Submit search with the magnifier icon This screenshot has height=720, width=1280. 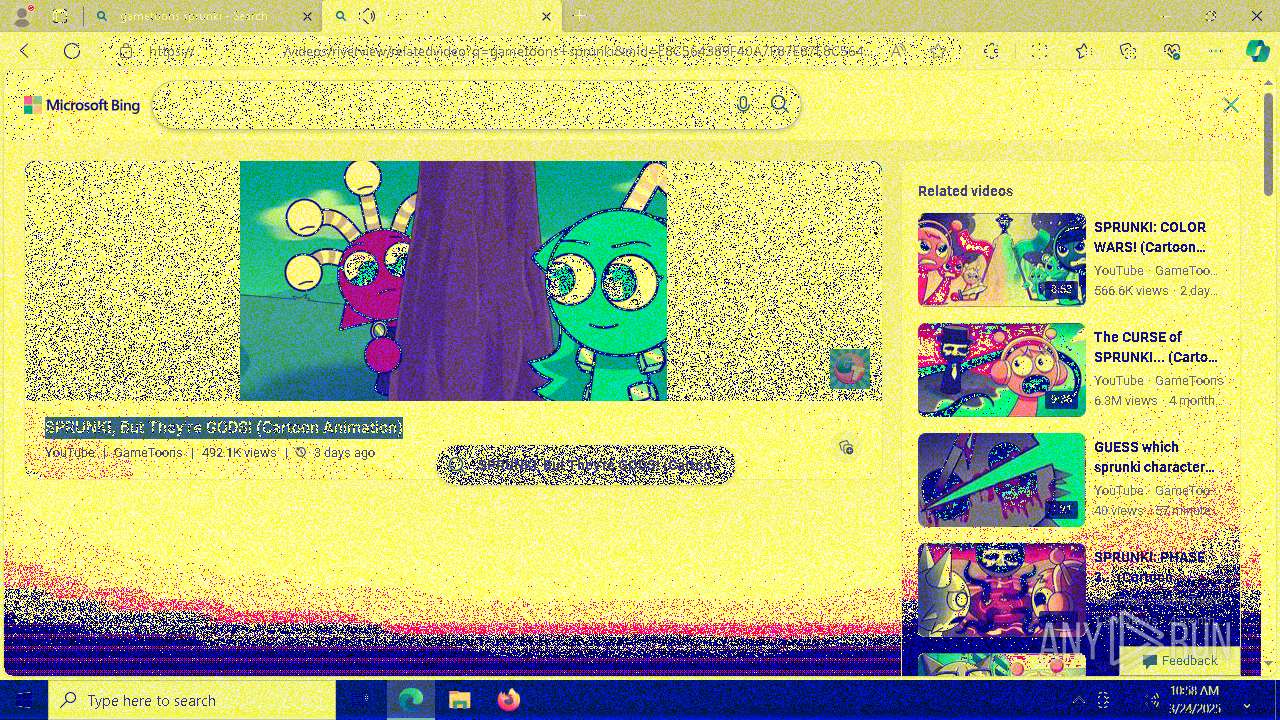click(x=780, y=105)
